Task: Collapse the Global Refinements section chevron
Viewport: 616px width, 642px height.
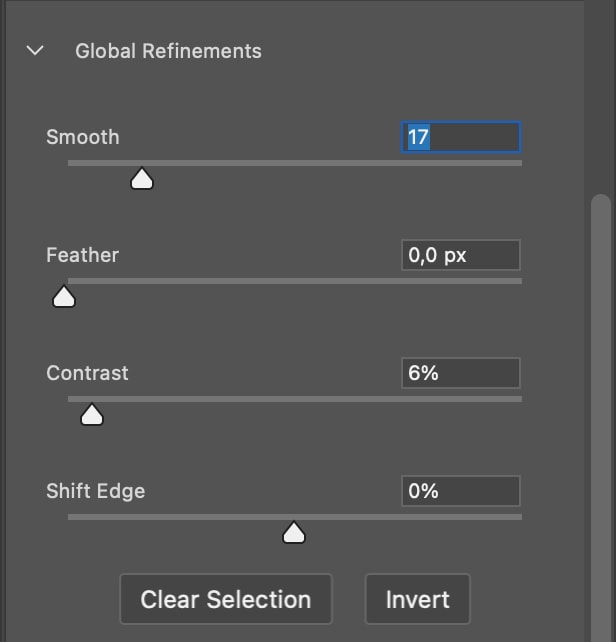Action: (35, 51)
